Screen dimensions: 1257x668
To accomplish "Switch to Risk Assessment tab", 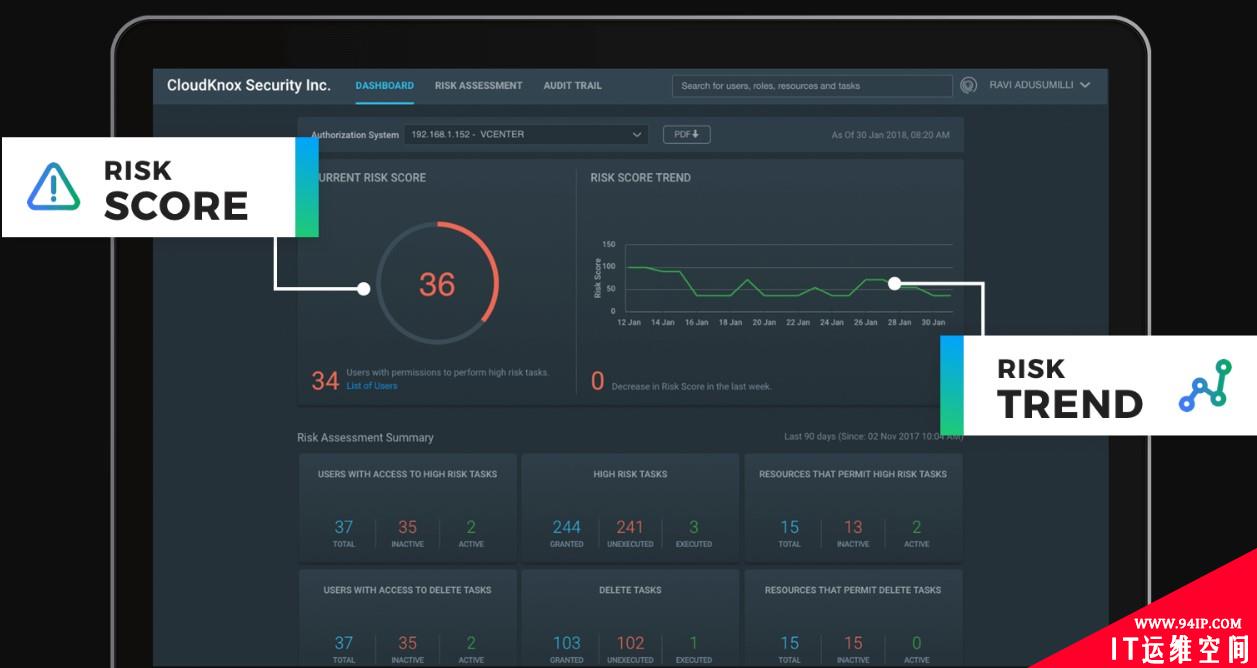I will point(478,86).
